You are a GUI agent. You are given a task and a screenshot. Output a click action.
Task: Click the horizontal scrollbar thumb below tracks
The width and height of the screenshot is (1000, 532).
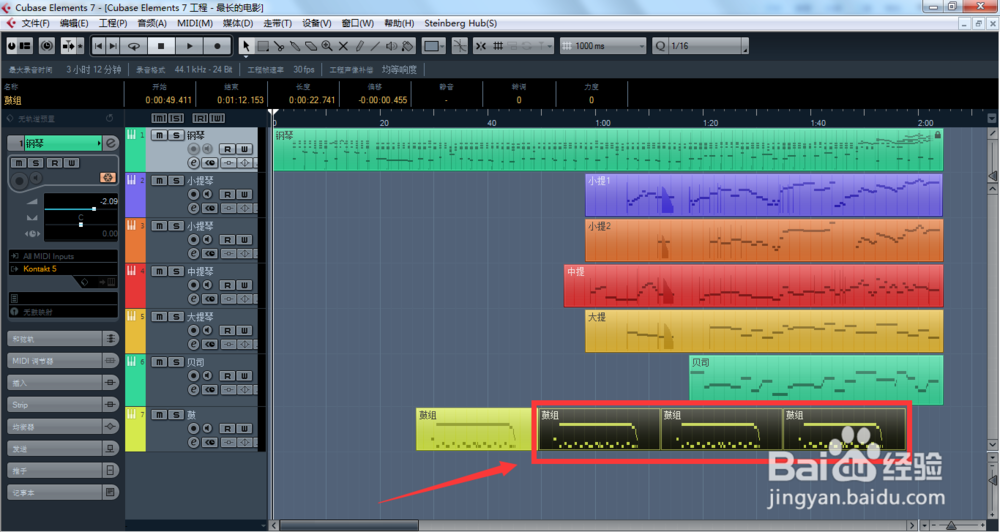pos(349,526)
